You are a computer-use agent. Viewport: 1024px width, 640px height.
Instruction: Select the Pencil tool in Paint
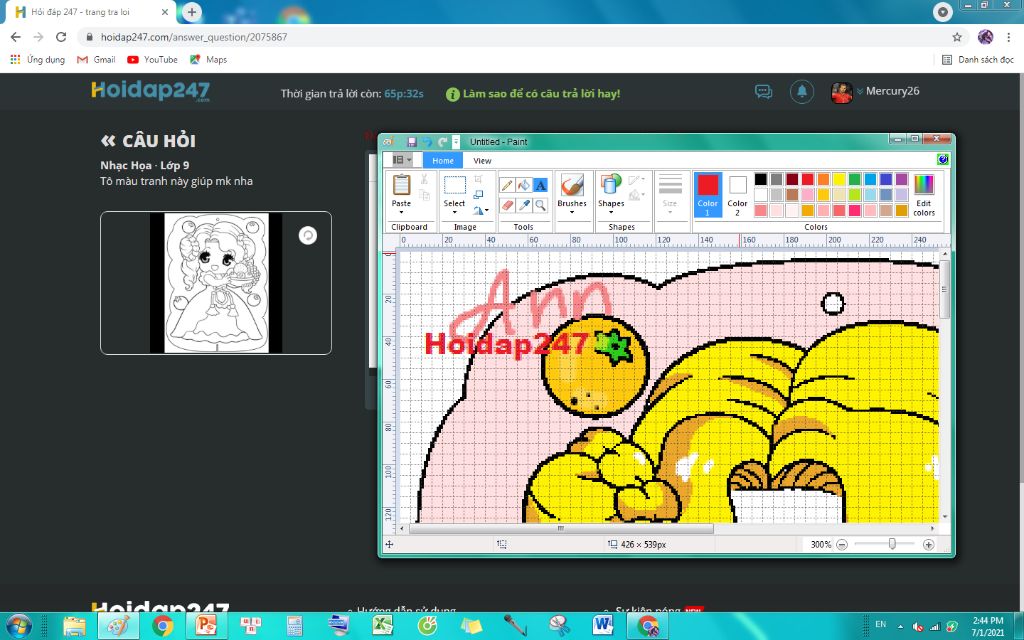pos(507,185)
